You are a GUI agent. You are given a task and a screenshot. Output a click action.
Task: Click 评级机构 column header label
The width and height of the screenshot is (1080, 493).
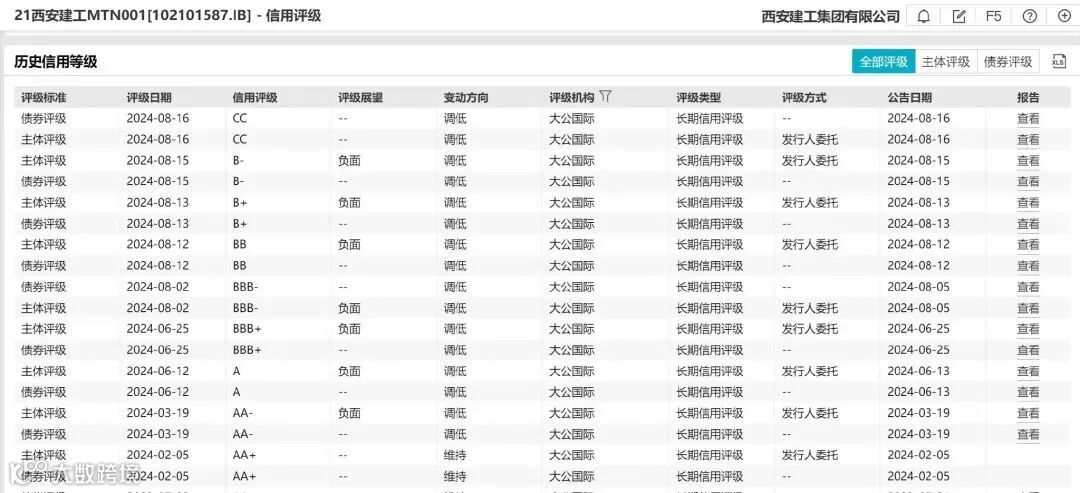tap(572, 98)
